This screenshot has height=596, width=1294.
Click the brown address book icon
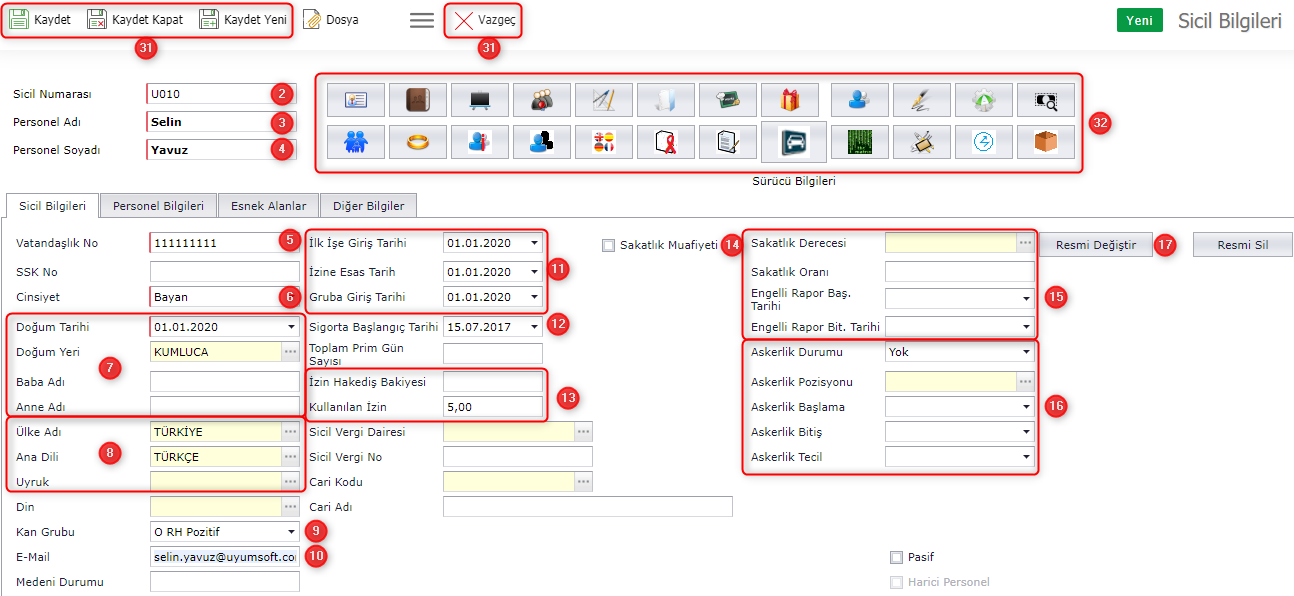[417, 100]
